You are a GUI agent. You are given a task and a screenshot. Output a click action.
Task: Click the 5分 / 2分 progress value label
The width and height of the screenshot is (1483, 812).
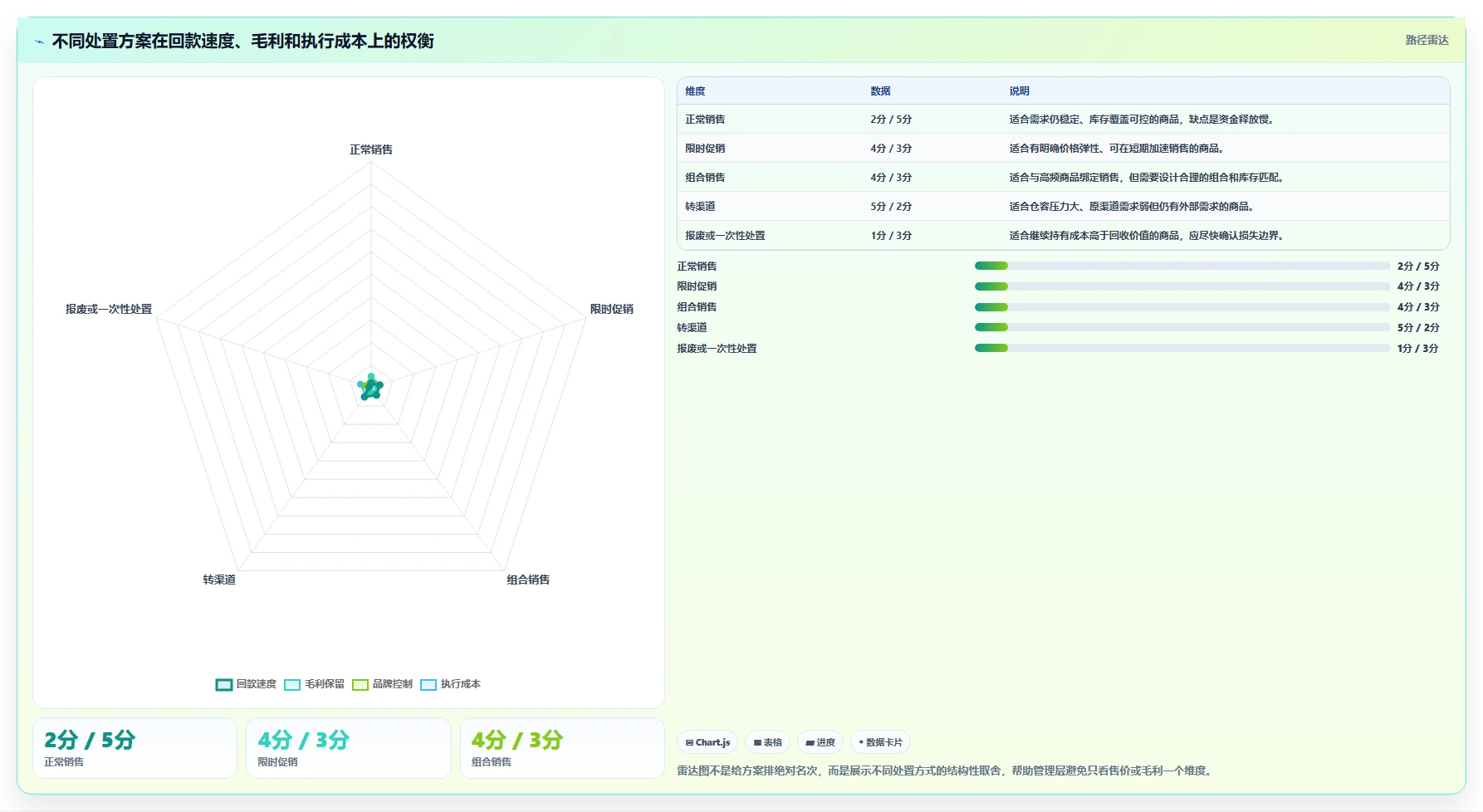(x=1418, y=327)
